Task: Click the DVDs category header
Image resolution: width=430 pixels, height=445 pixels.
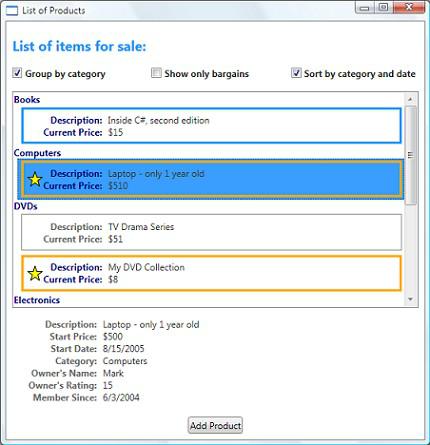Action: [26, 206]
